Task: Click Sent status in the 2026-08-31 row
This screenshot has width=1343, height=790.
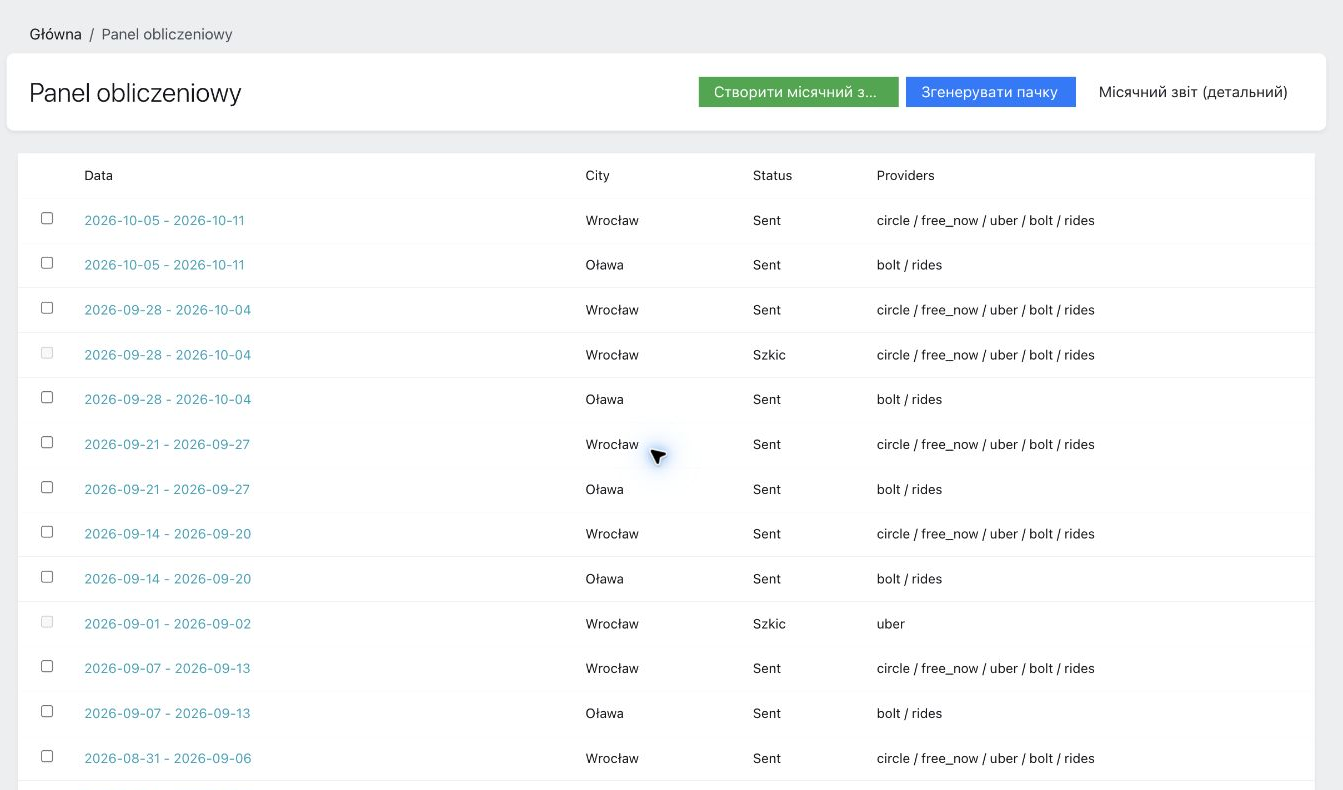Action: point(767,758)
